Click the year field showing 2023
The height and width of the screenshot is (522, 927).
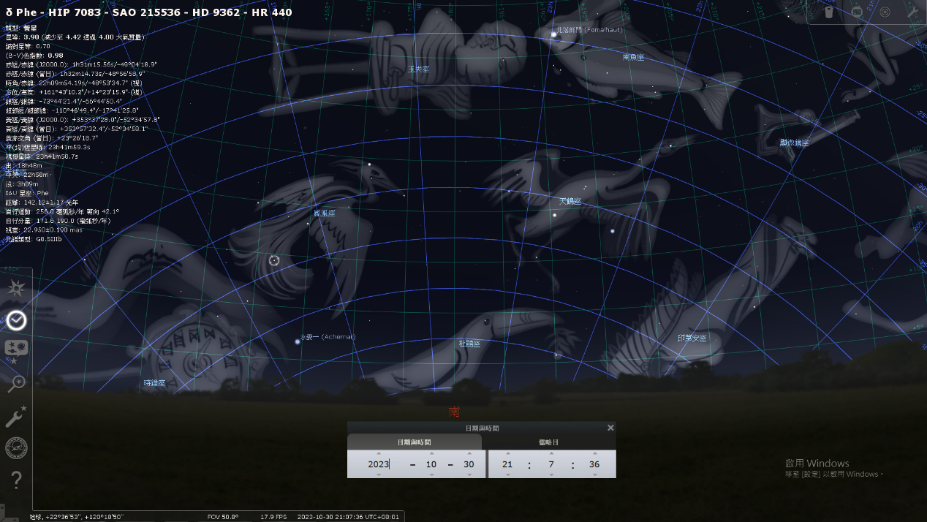pyautogui.click(x=378, y=464)
